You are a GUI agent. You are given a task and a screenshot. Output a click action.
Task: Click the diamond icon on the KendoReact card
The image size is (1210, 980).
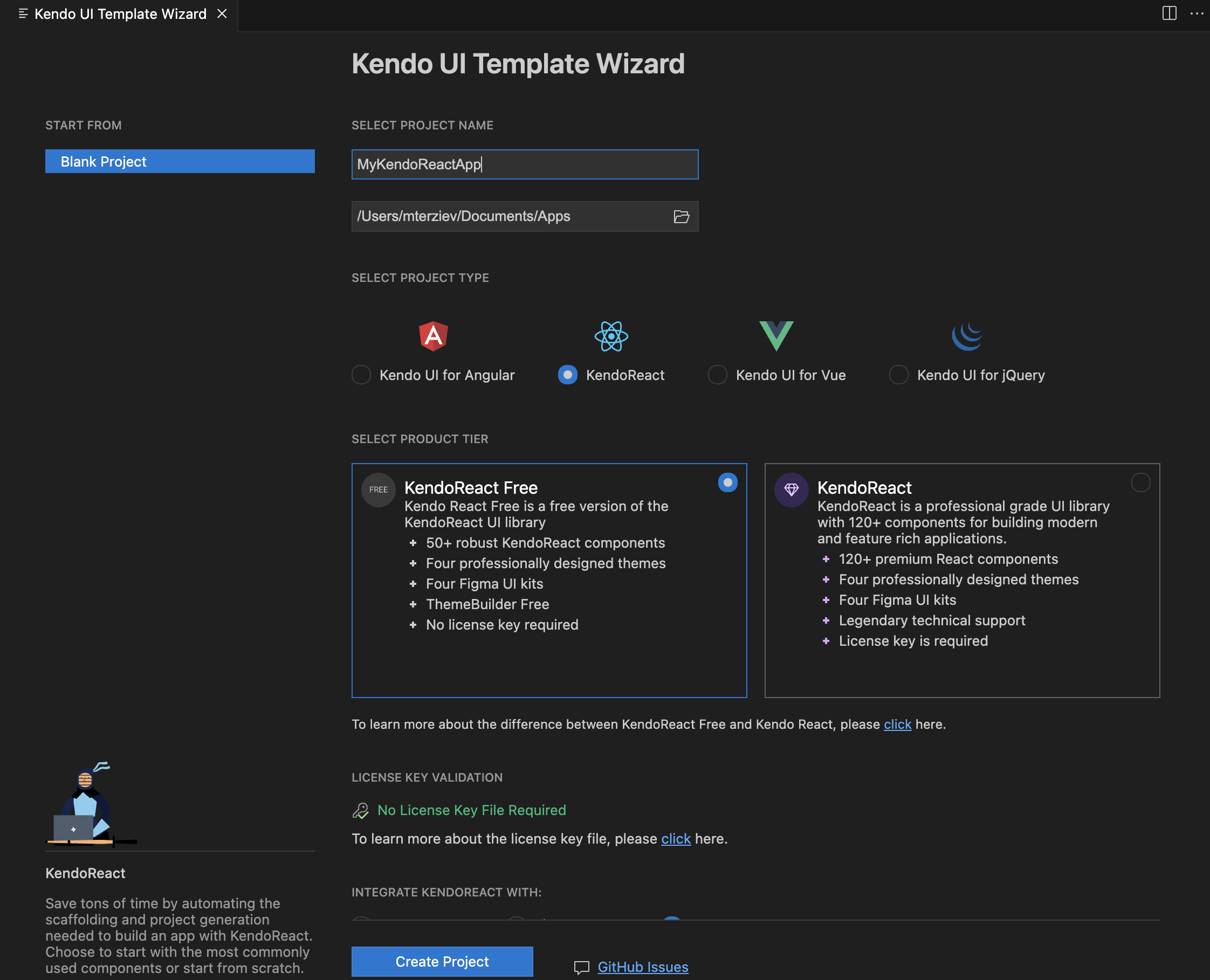tap(791, 490)
